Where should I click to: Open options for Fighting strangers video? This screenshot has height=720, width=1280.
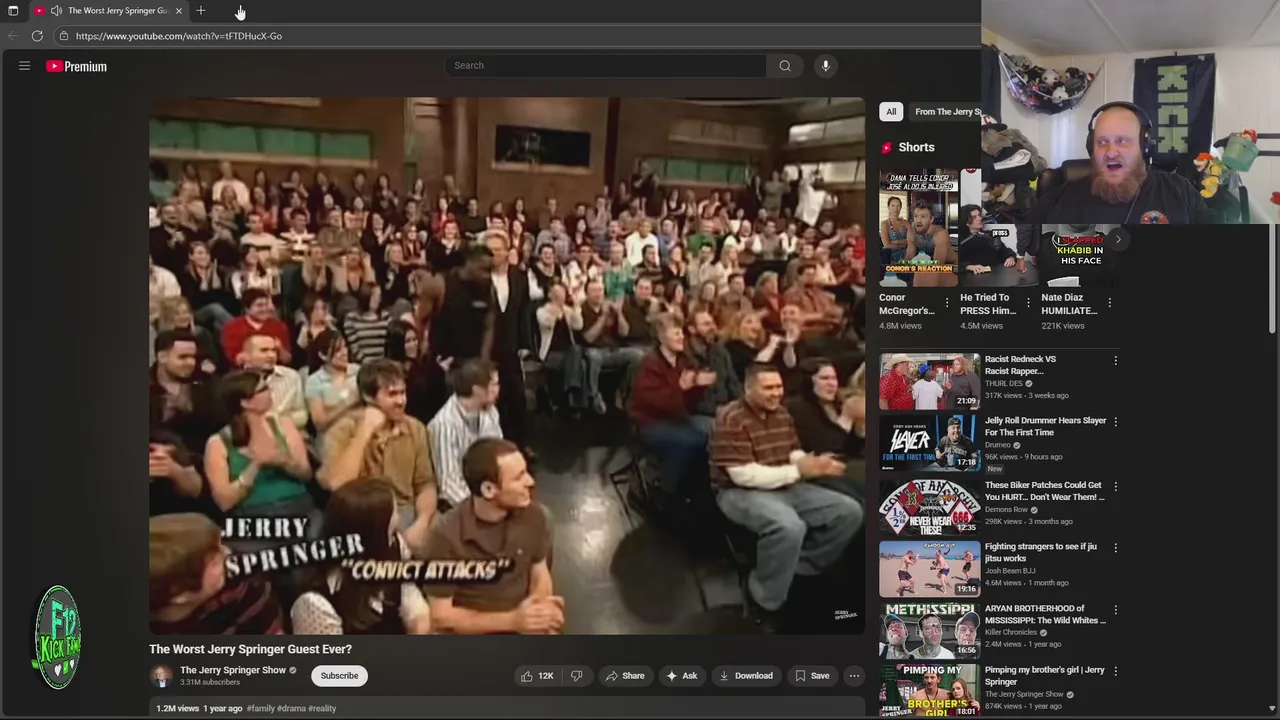1116,548
